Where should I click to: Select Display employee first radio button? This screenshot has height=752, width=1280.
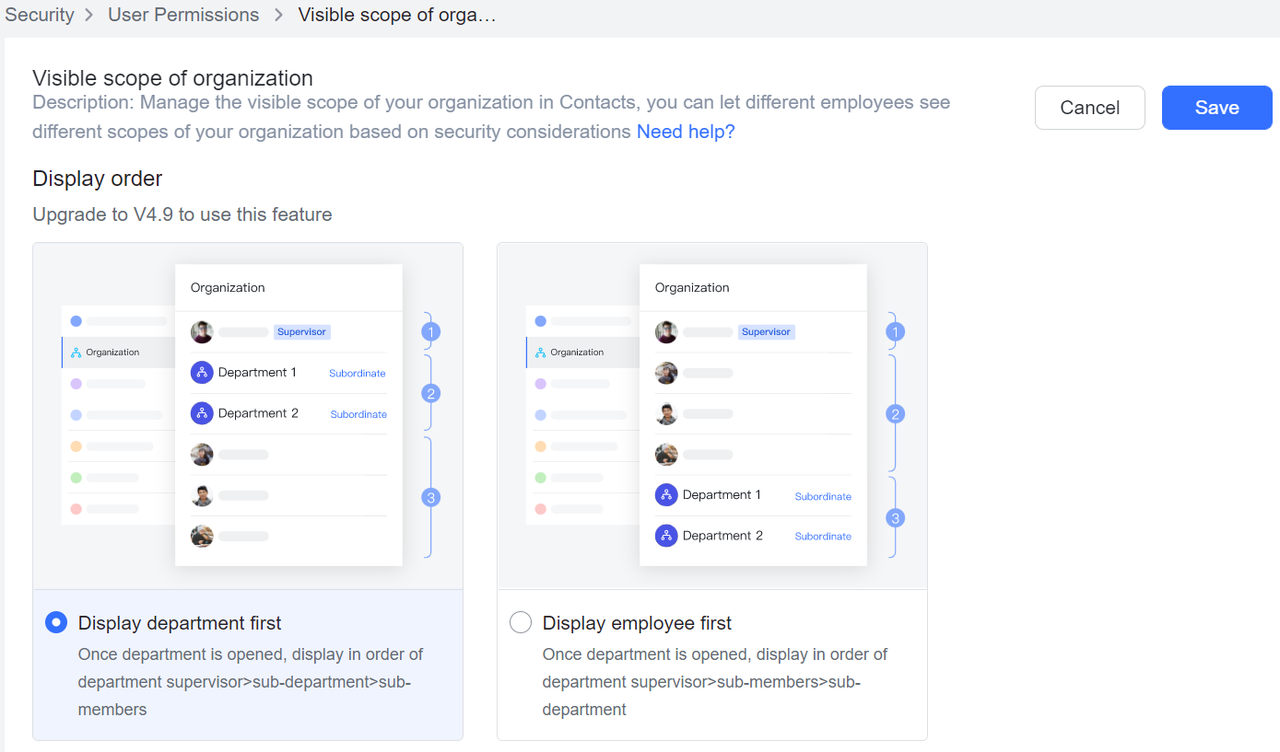coord(520,623)
